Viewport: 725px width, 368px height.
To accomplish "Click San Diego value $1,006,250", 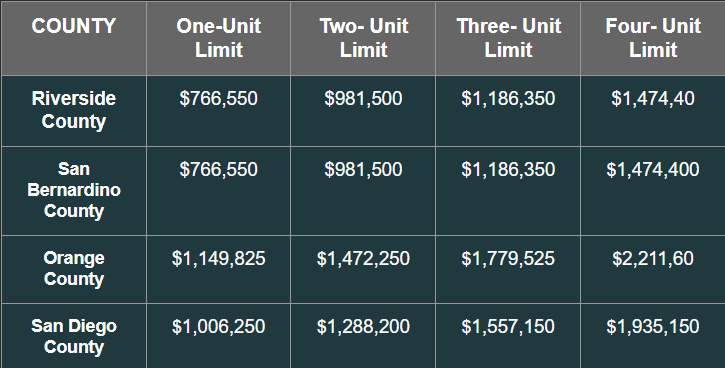I will (x=219, y=326).
